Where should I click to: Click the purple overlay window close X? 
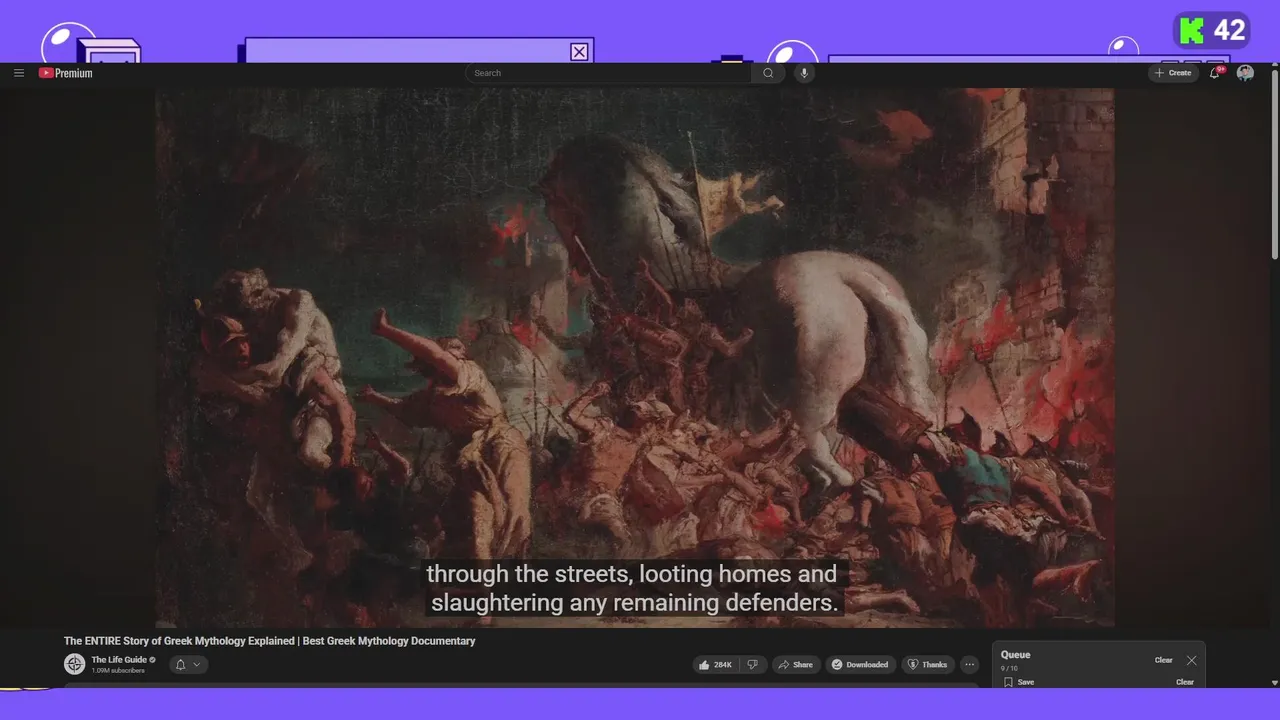point(579,52)
